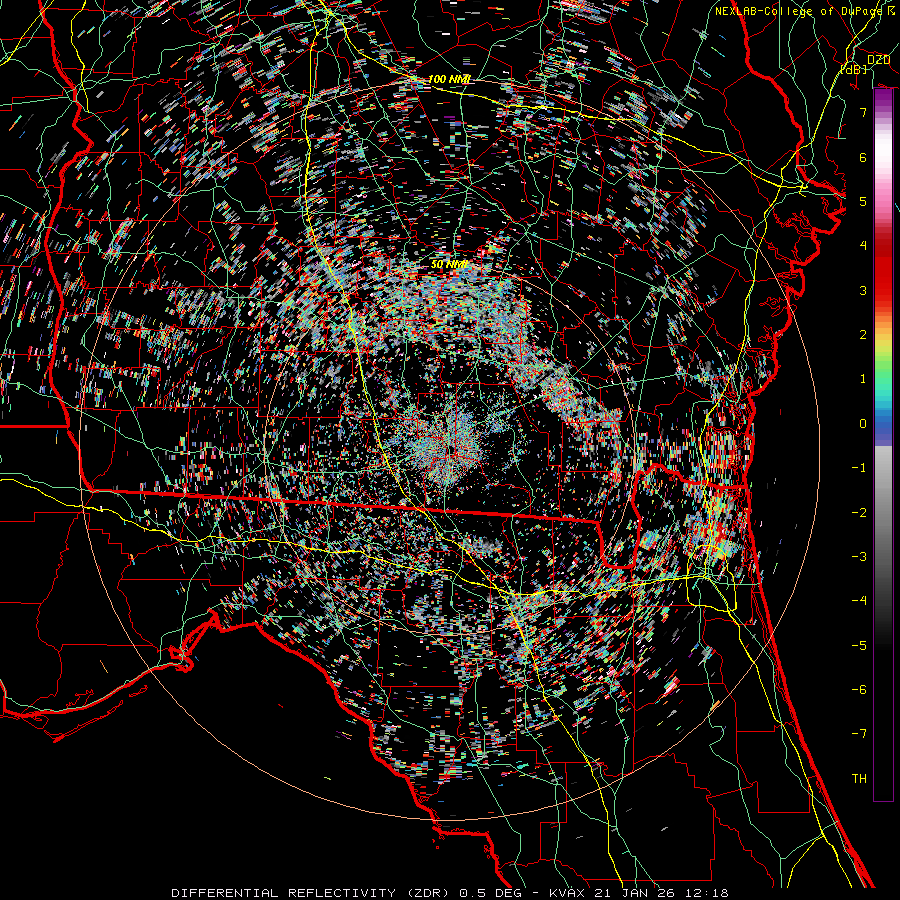This screenshot has height=900, width=900.
Task: Click the ZDR color scale bar
Action: point(883,445)
